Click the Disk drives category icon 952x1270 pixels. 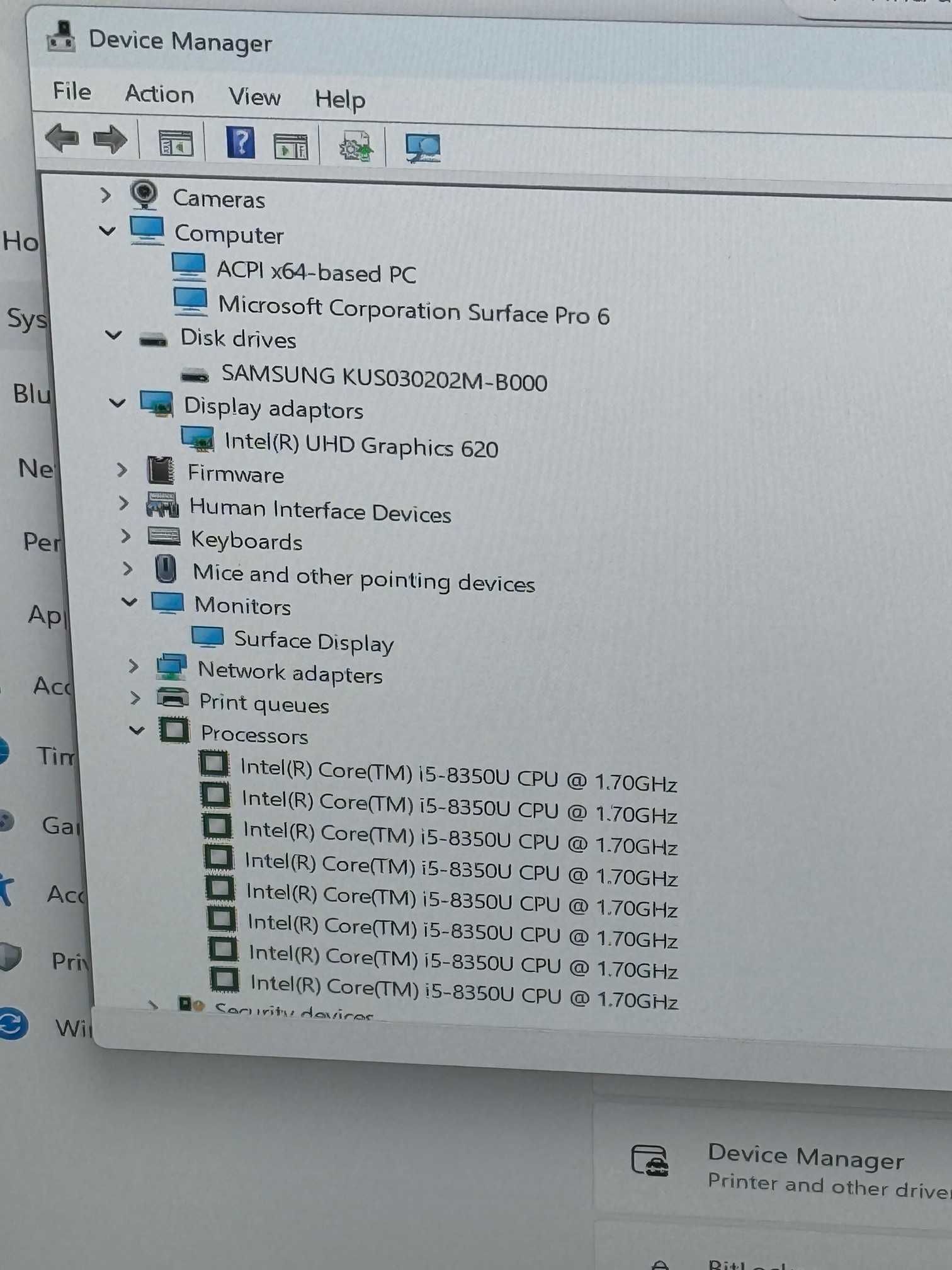(x=153, y=340)
